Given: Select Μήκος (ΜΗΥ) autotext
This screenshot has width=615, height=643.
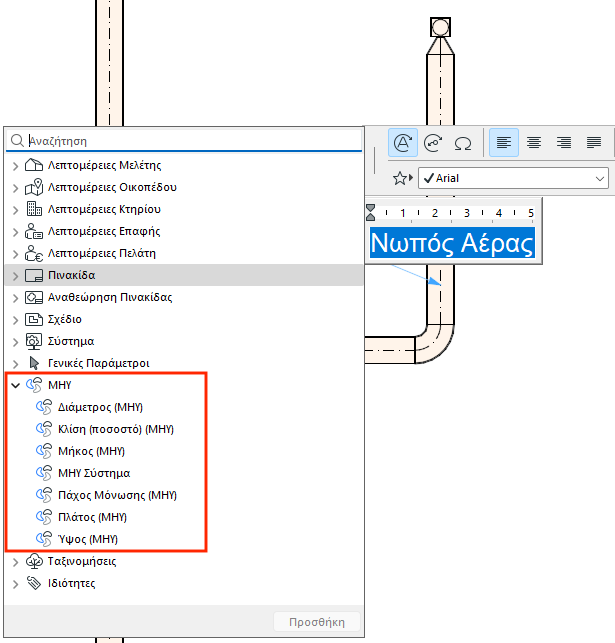Looking at the screenshot, I should (x=184, y=451).
